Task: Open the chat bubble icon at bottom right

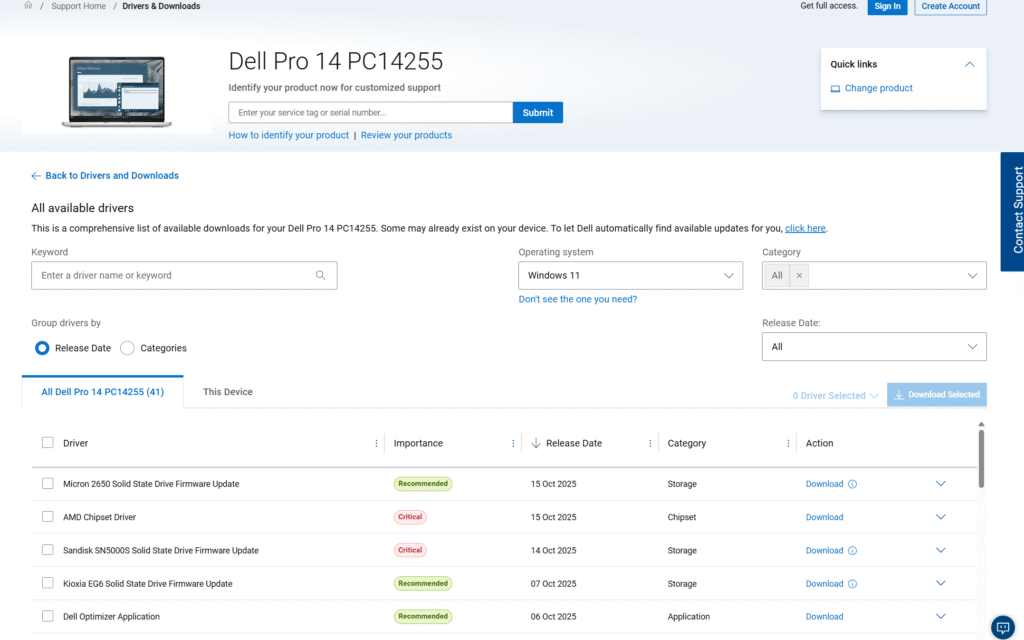Action: click(1002, 627)
